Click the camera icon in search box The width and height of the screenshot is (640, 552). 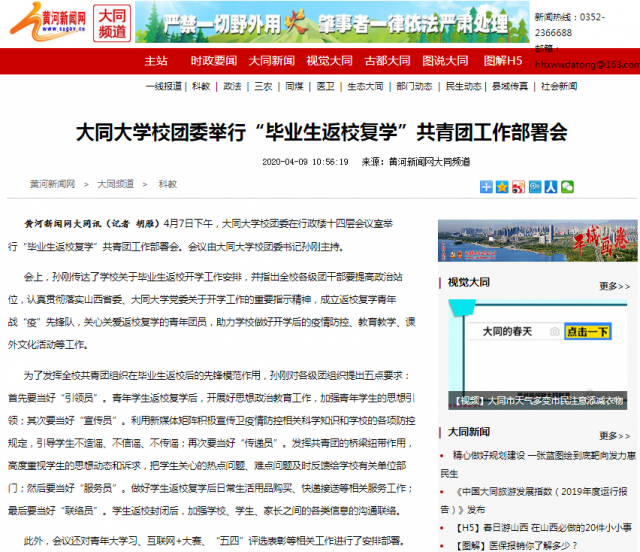click(x=554, y=332)
